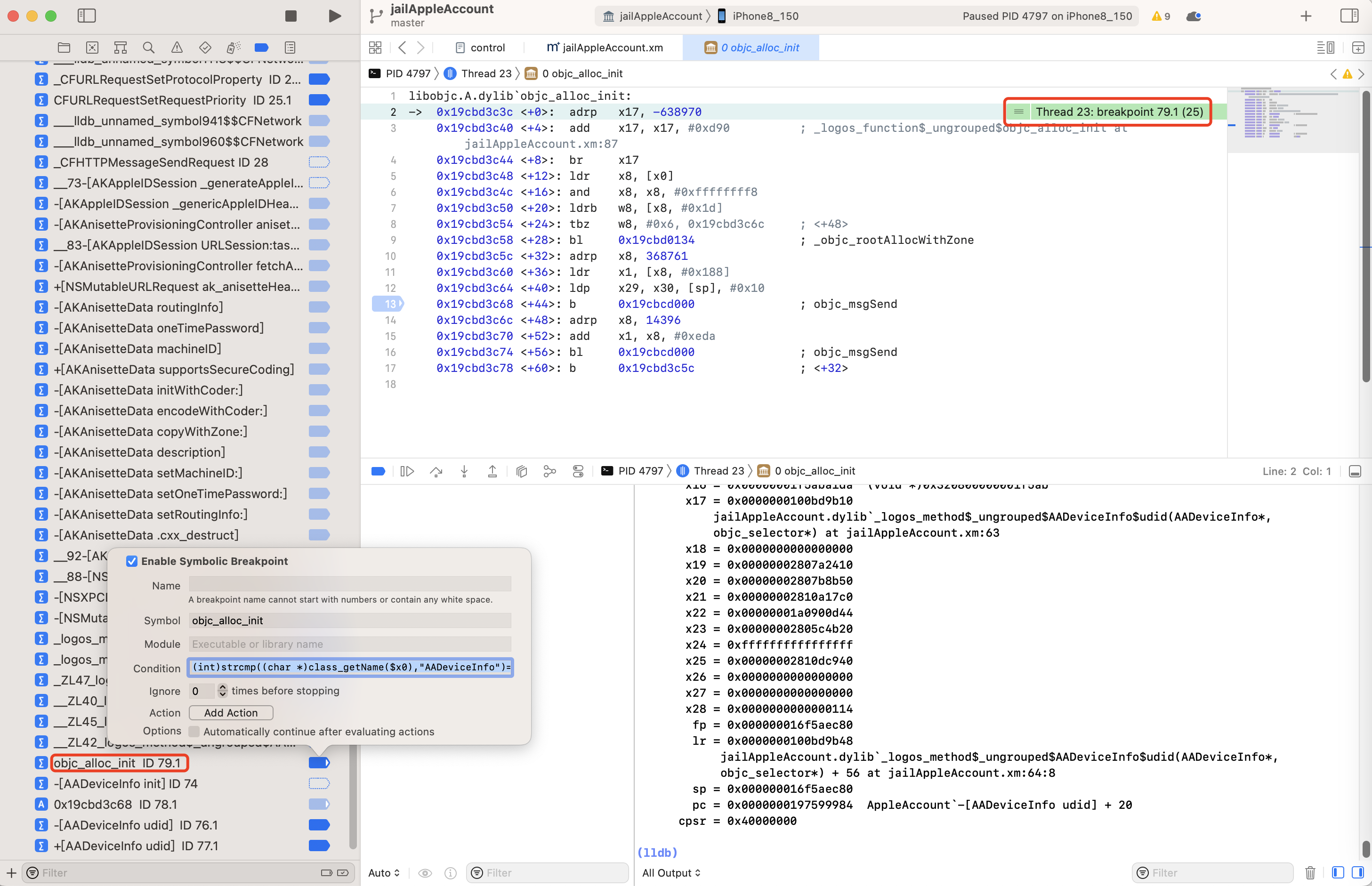Open the project navigator folder icon
The image size is (1372, 886).
(x=64, y=48)
